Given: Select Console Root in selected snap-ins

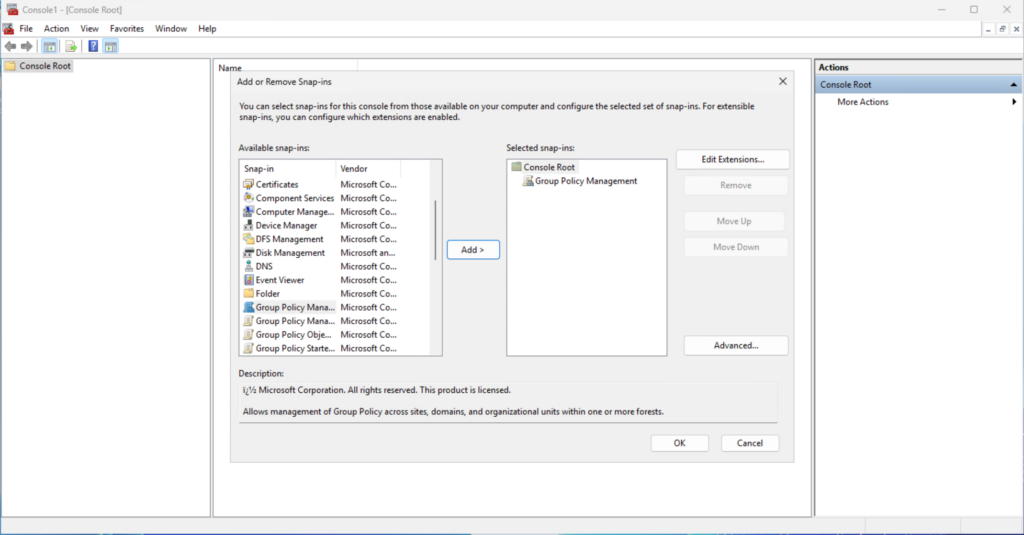Looking at the screenshot, I should tap(549, 167).
